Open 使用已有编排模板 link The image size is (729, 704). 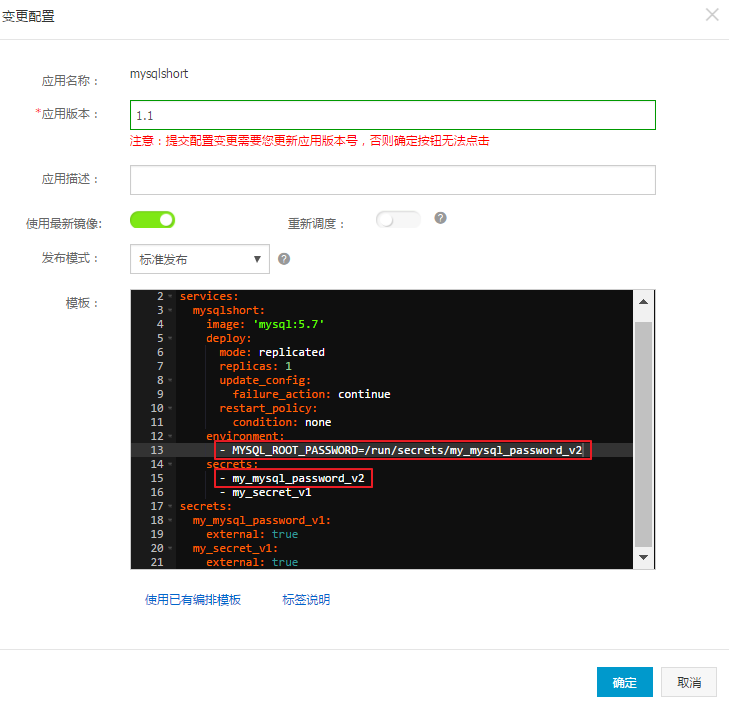(x=193, y=599)
